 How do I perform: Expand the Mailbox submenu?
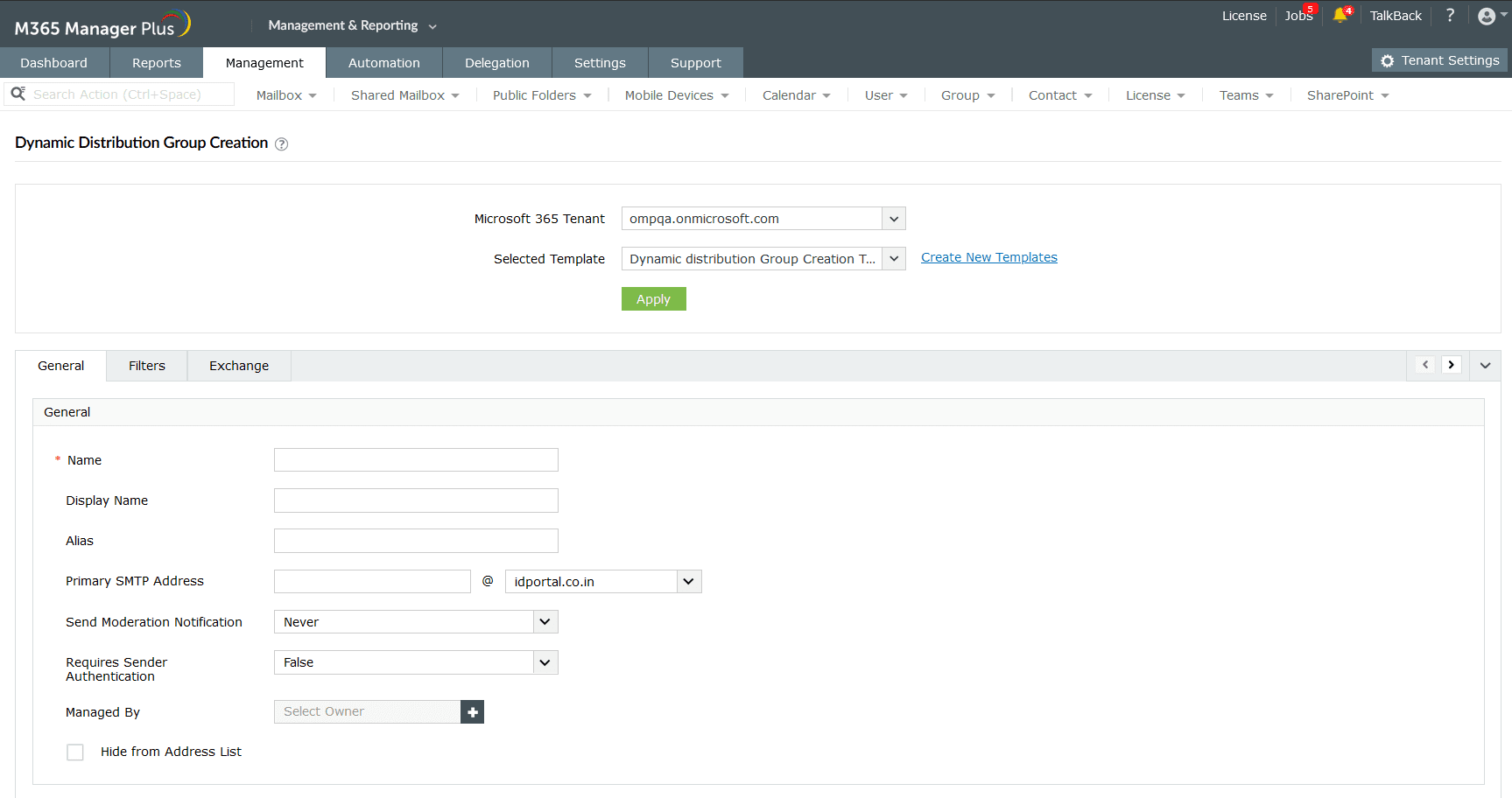coord(286,95)
